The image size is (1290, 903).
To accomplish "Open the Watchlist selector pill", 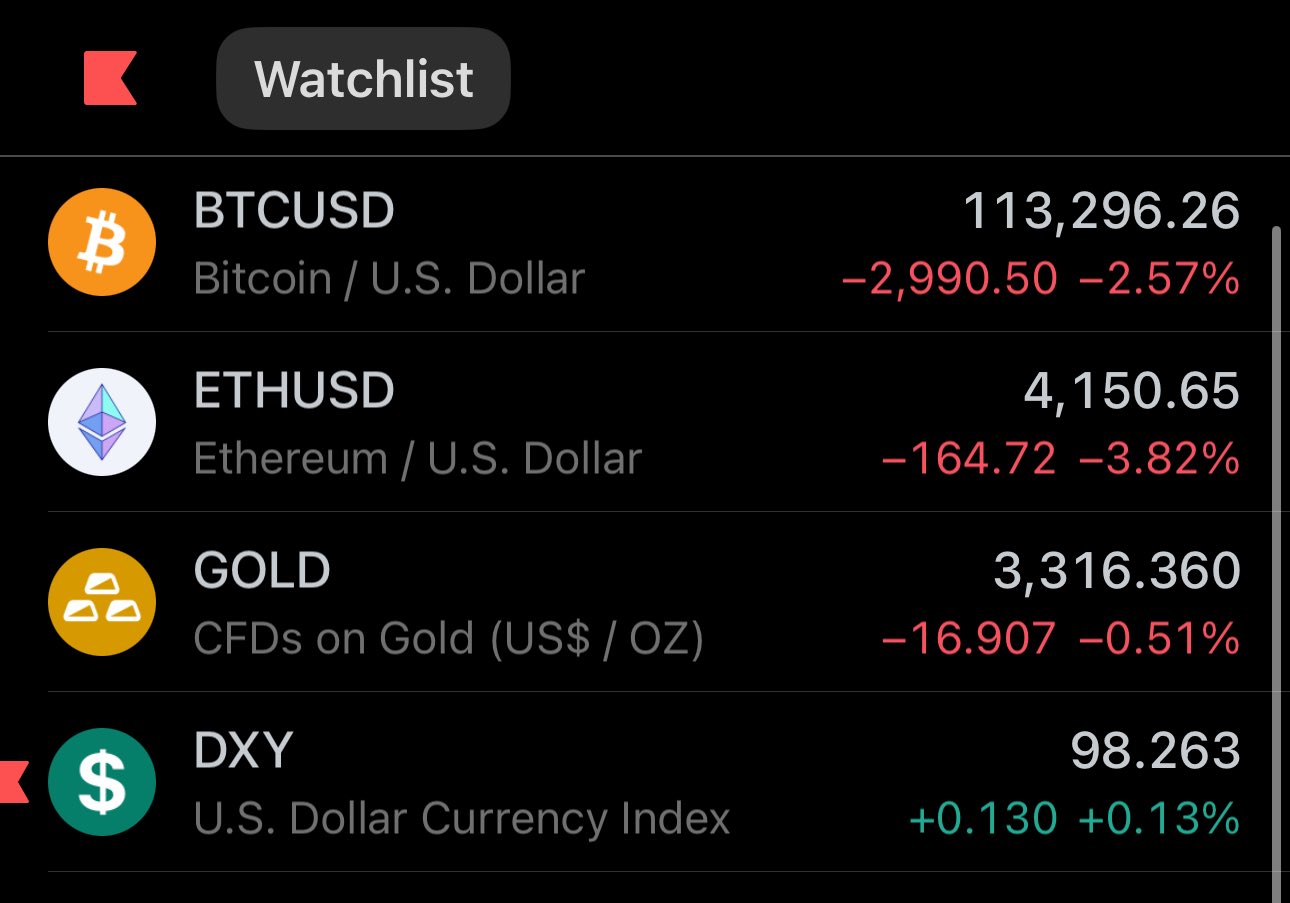I will [364, 79].
